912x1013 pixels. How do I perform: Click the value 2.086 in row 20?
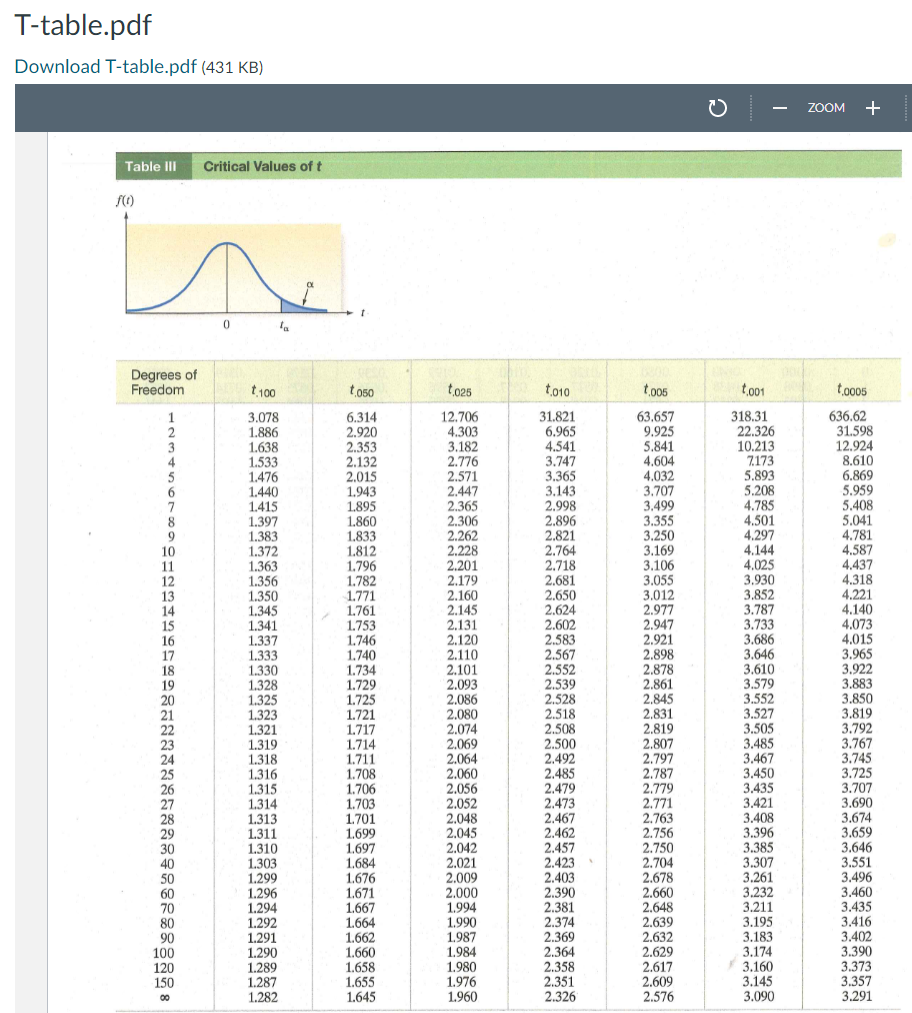pyautogui.click(x=463, y=699)
